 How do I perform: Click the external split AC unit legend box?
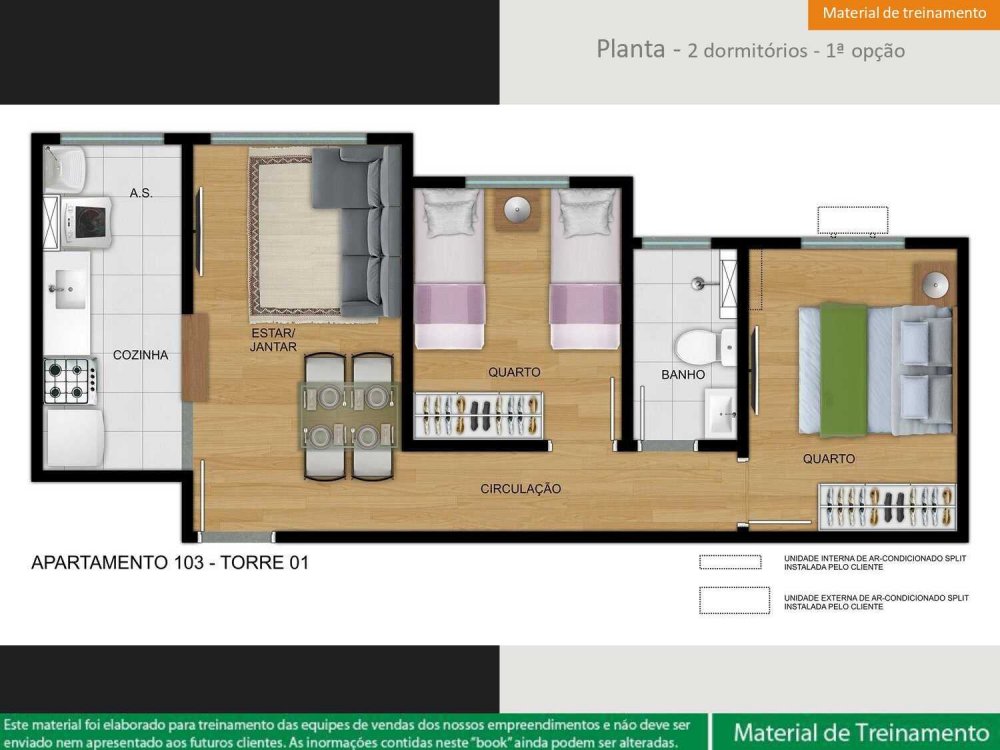coord(733,600)
